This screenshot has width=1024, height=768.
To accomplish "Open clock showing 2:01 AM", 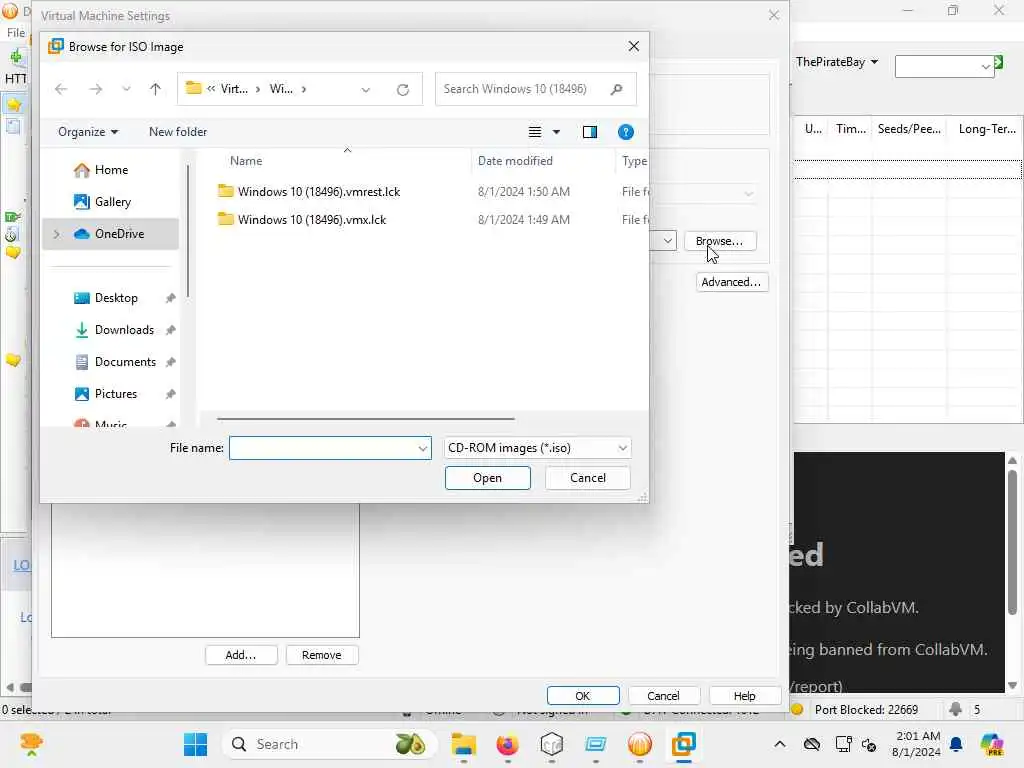I will [917, 744].
